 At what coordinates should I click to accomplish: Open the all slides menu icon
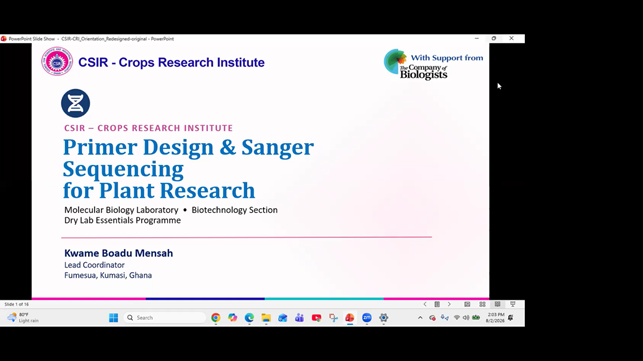pyautogui.click(x=437, y=304)
